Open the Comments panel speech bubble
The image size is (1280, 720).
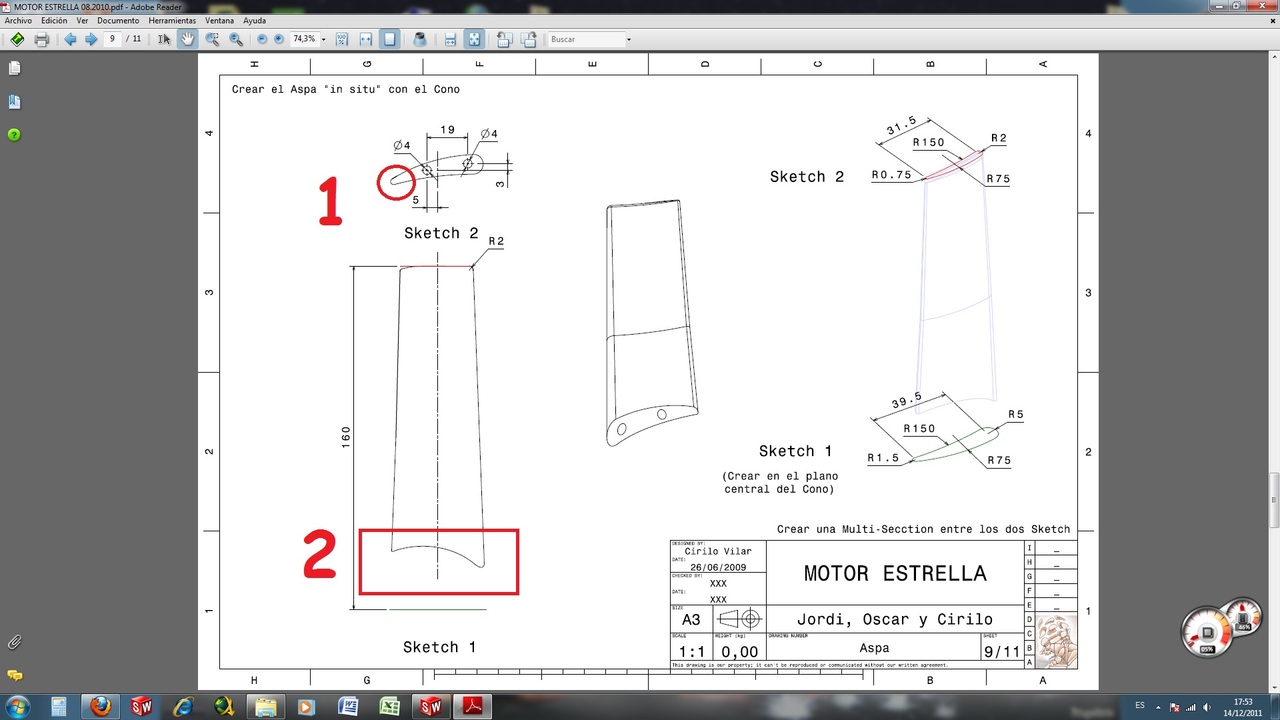coord(14,675)
